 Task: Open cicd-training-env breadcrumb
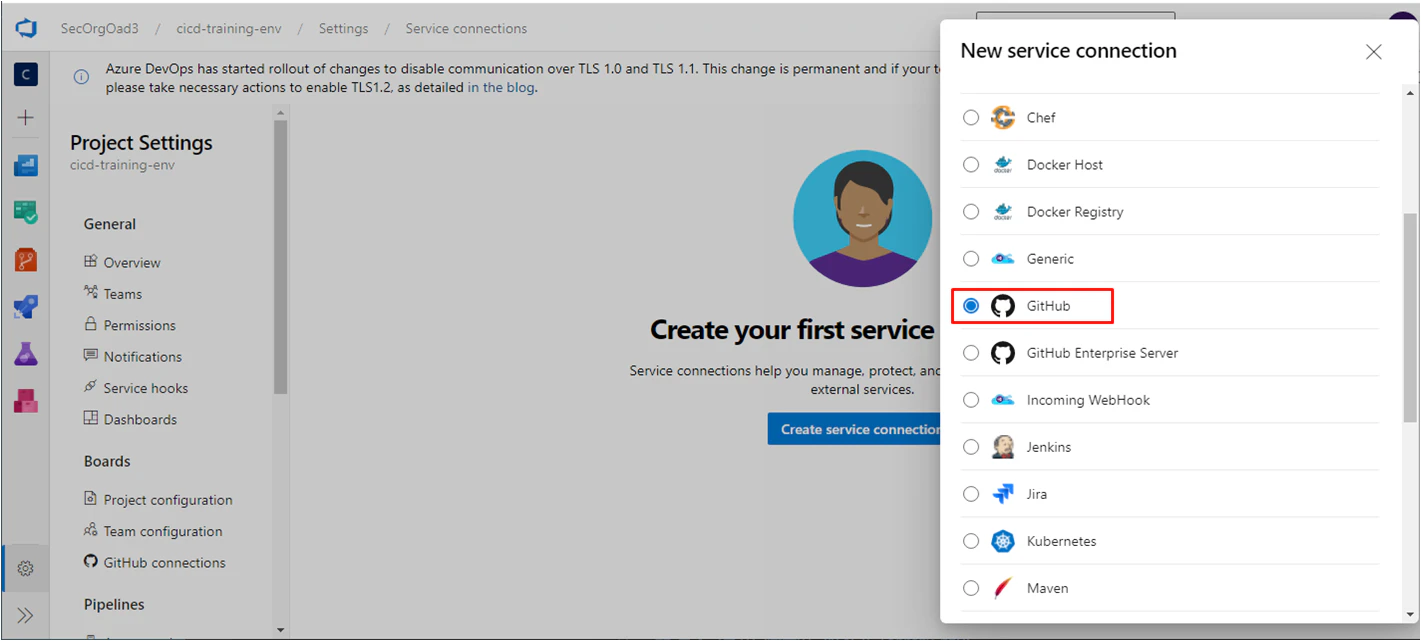pyautogui.click(x=229, y=29)
